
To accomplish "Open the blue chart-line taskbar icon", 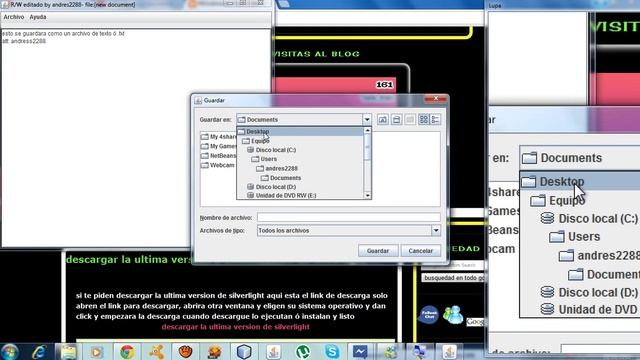I will click(x=360, y=352).
